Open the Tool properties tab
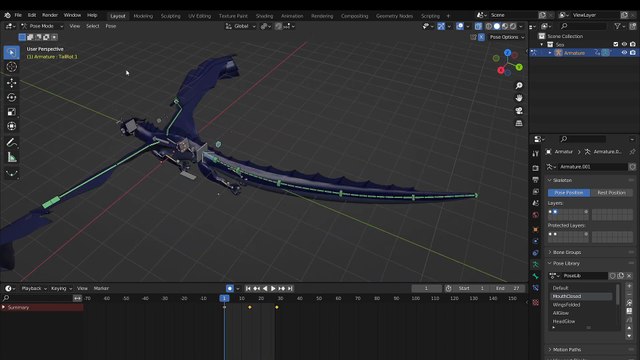The height and width of the screenshot is (360, 640). 536,153
